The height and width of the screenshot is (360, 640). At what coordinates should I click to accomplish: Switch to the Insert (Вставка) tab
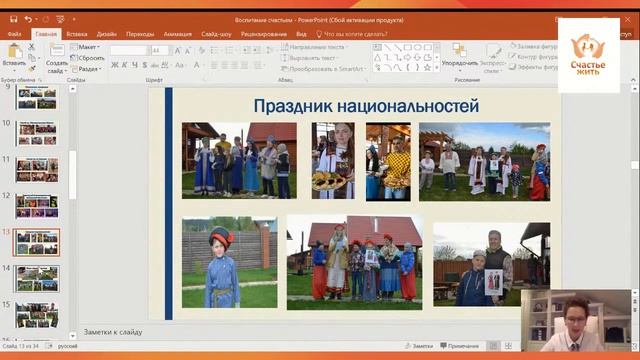pyautogui.click(x=77, y=34)
